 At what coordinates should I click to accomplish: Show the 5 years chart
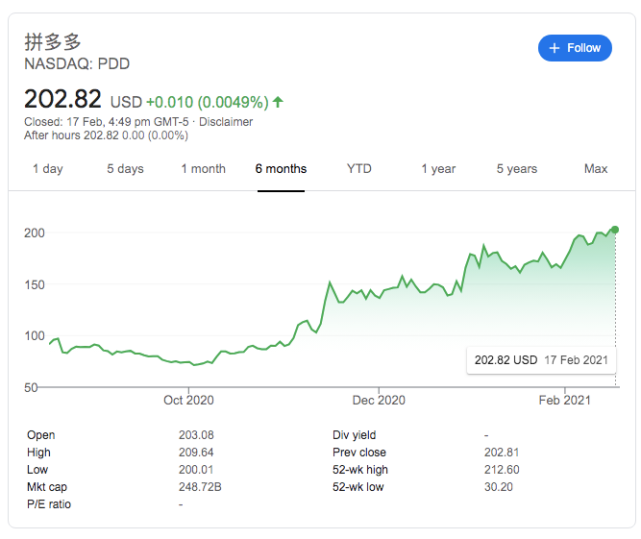coord(516,169)
